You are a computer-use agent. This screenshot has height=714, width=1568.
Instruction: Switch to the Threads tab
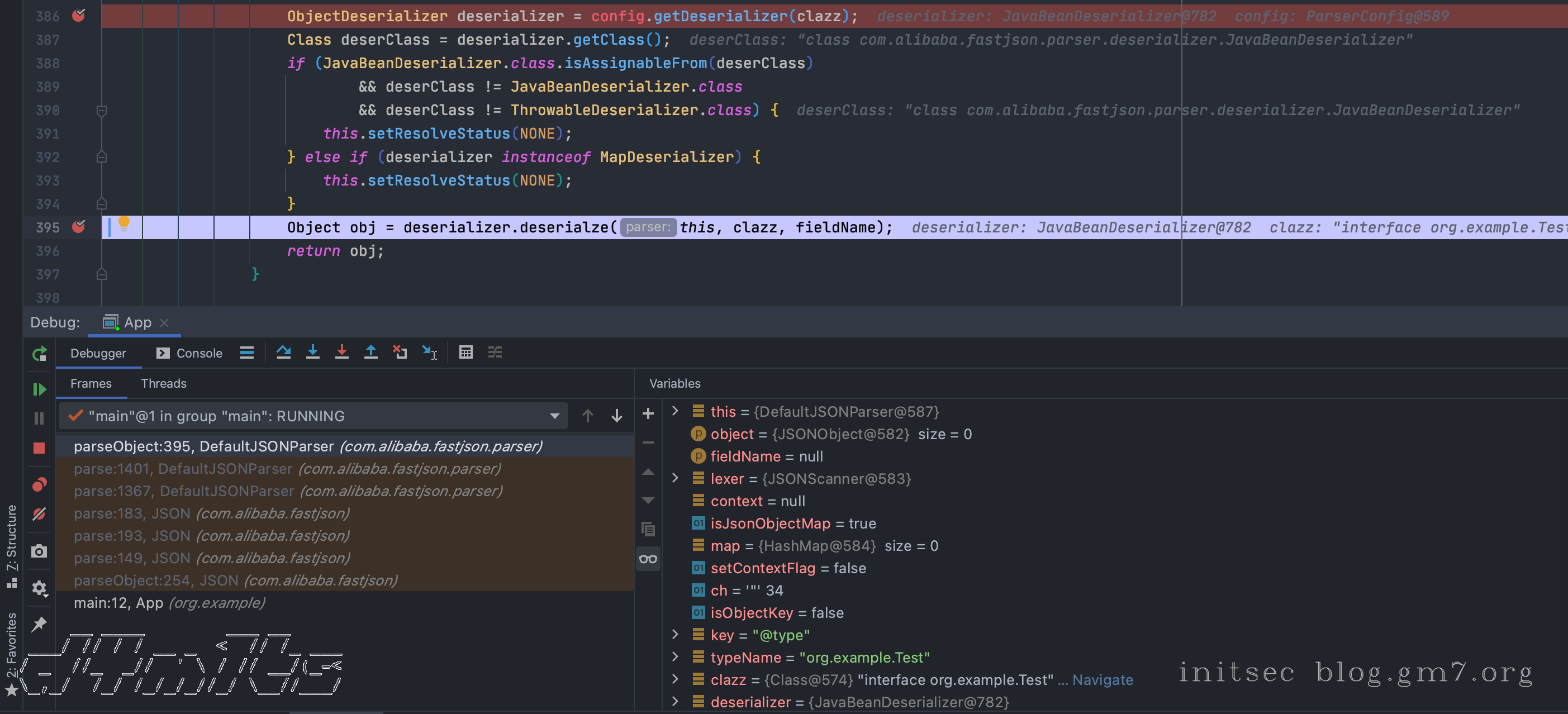pos(163,383)
